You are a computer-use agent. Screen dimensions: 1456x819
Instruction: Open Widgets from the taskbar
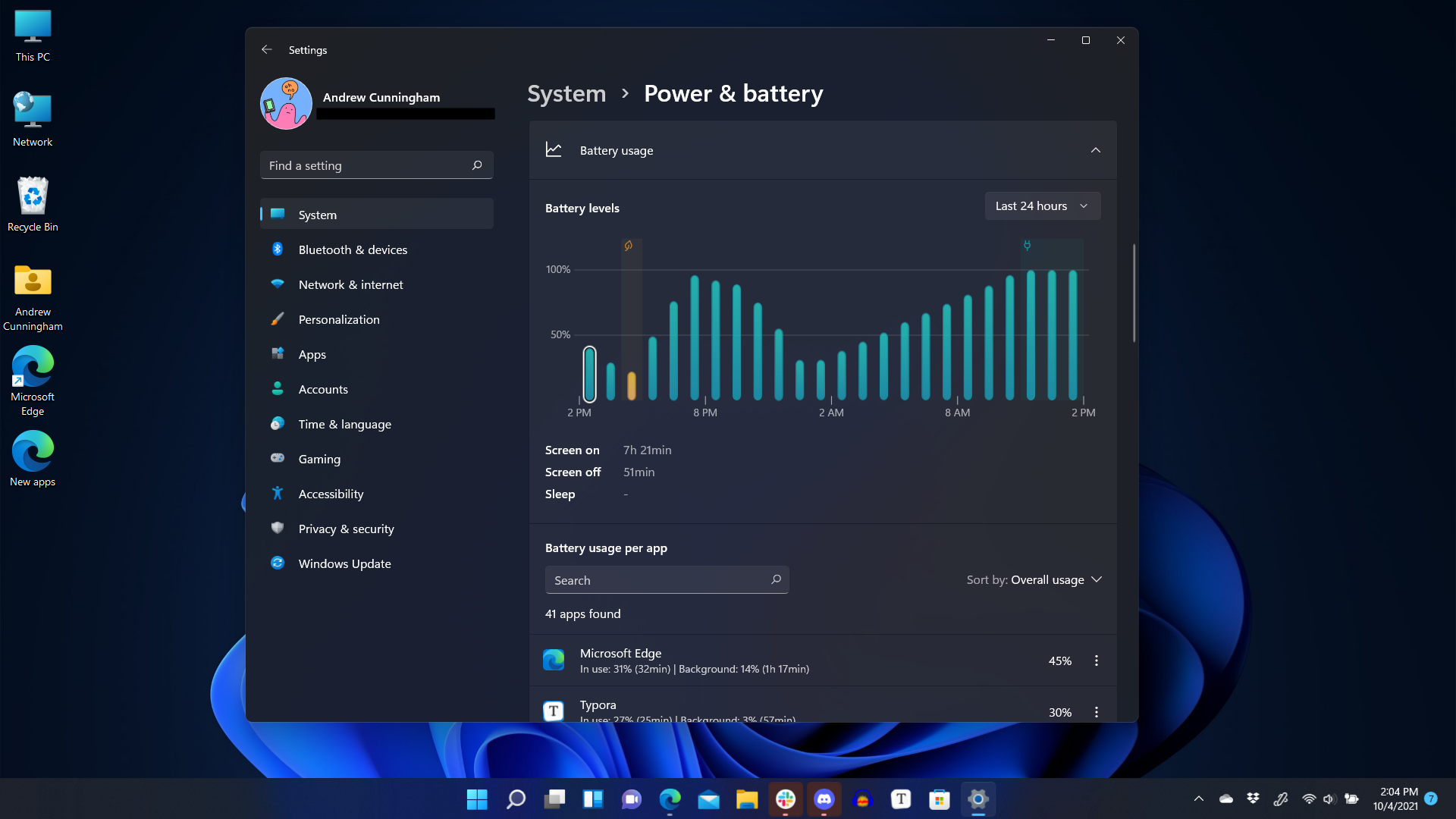coord(593,799)
